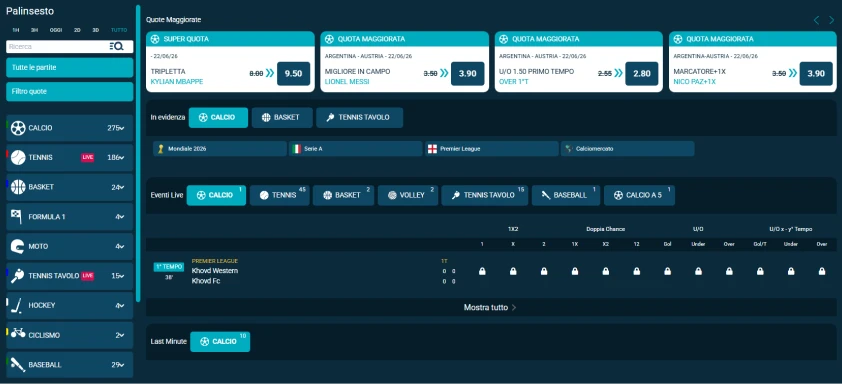Open the Last Minute Calcio button

coord(220,342)
